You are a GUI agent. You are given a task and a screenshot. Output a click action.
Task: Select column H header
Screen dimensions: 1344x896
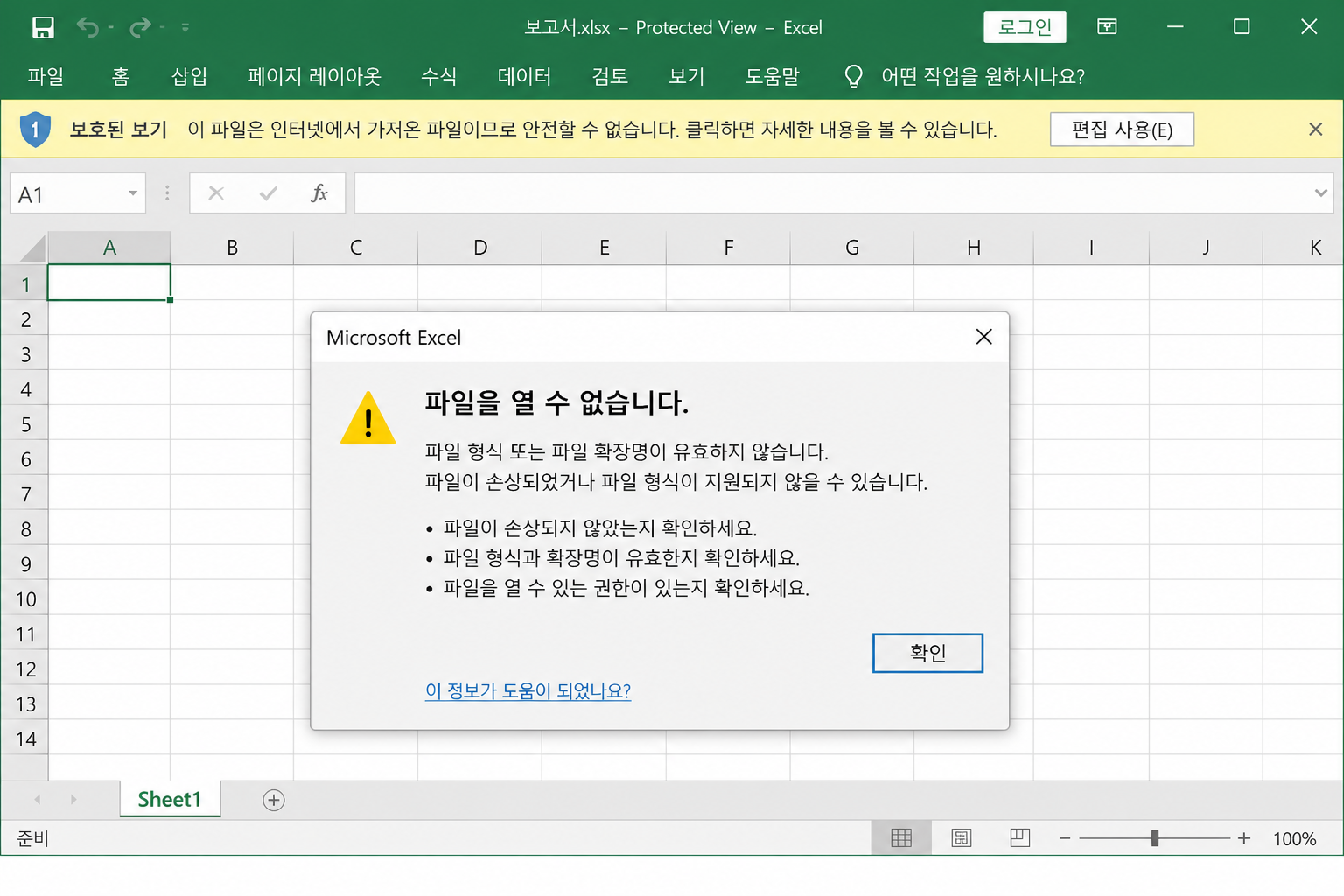(973, 248)
